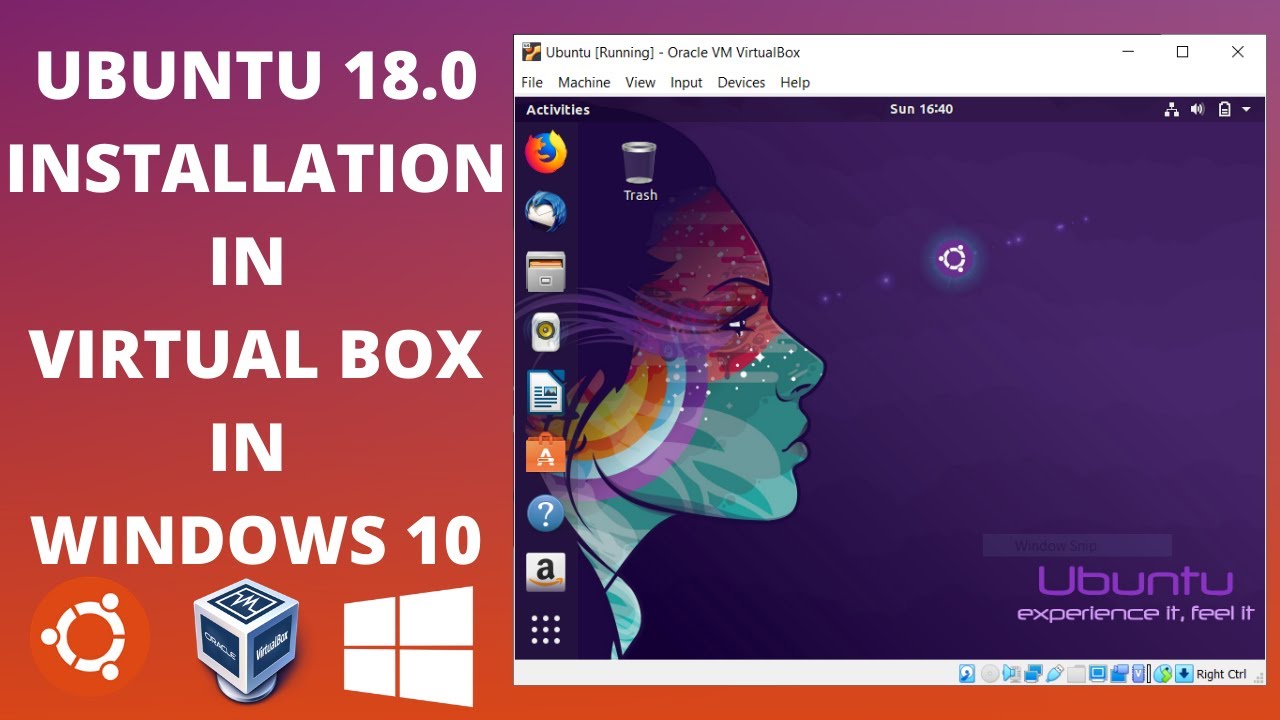Click the hard disk activity status icon

967,673
